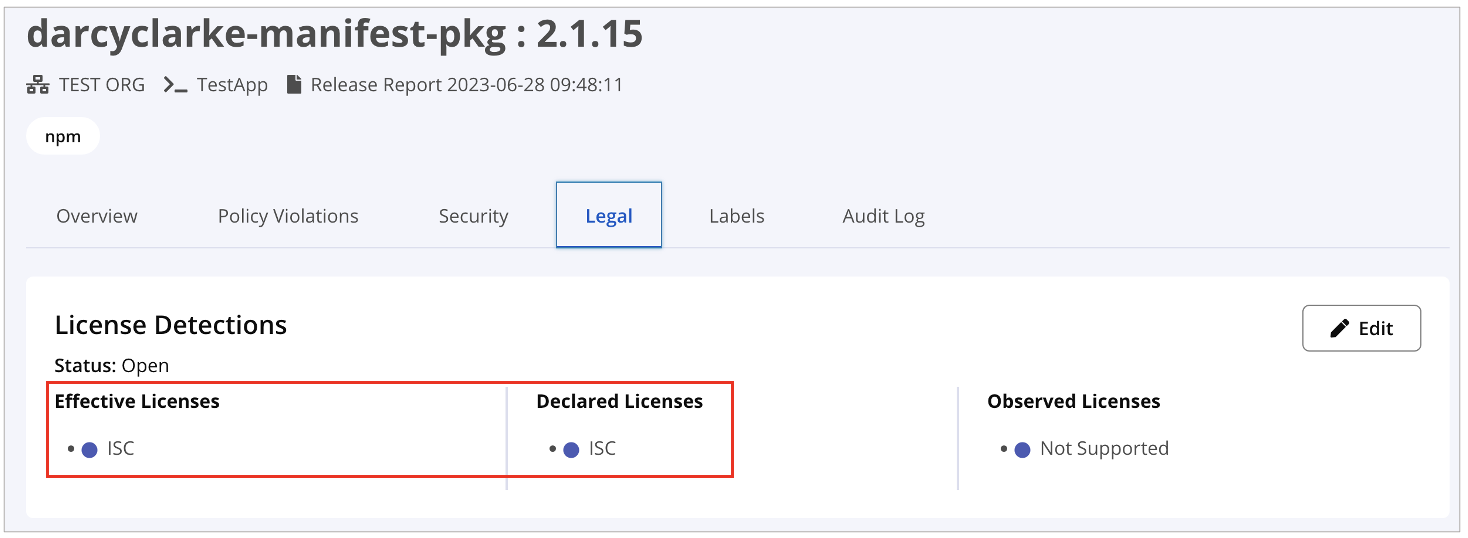Open the Overview tab
1468x538 pixels.
(97, 216)
